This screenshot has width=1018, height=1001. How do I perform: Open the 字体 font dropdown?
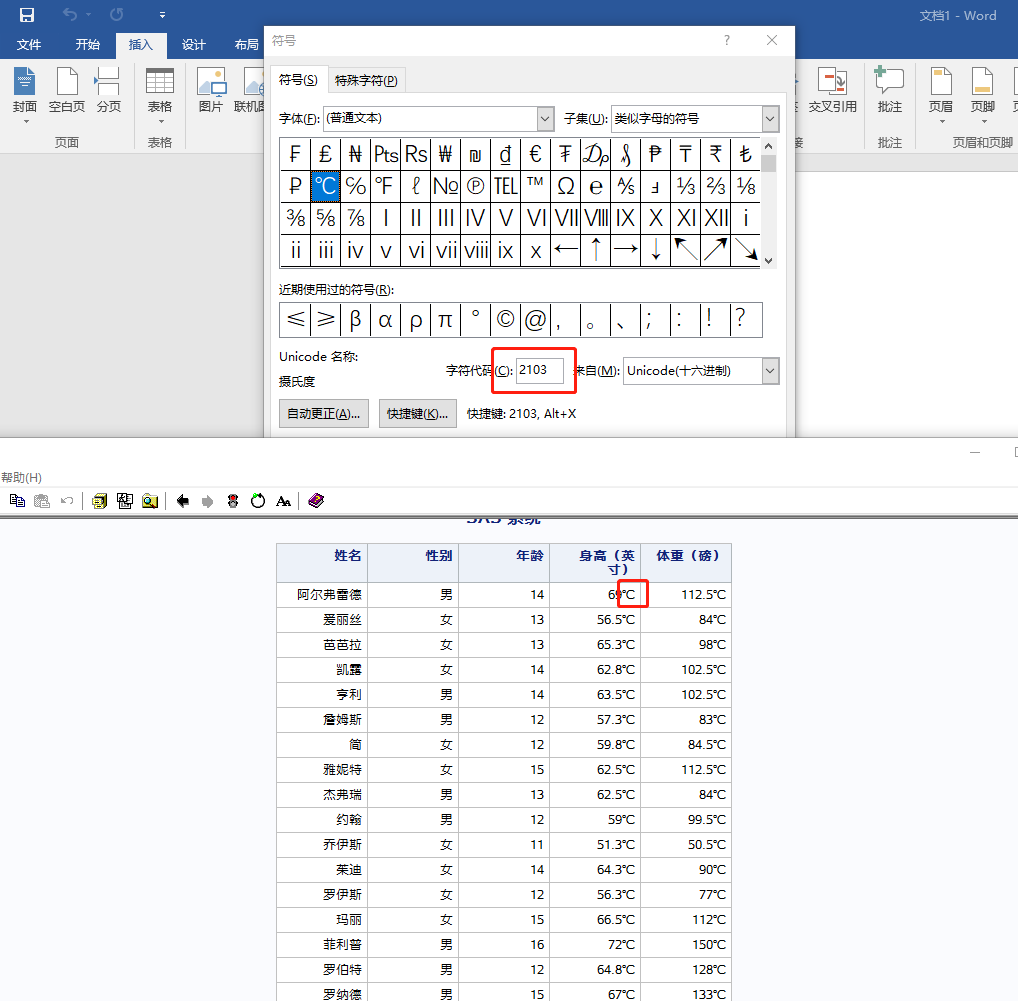point(545,118)
